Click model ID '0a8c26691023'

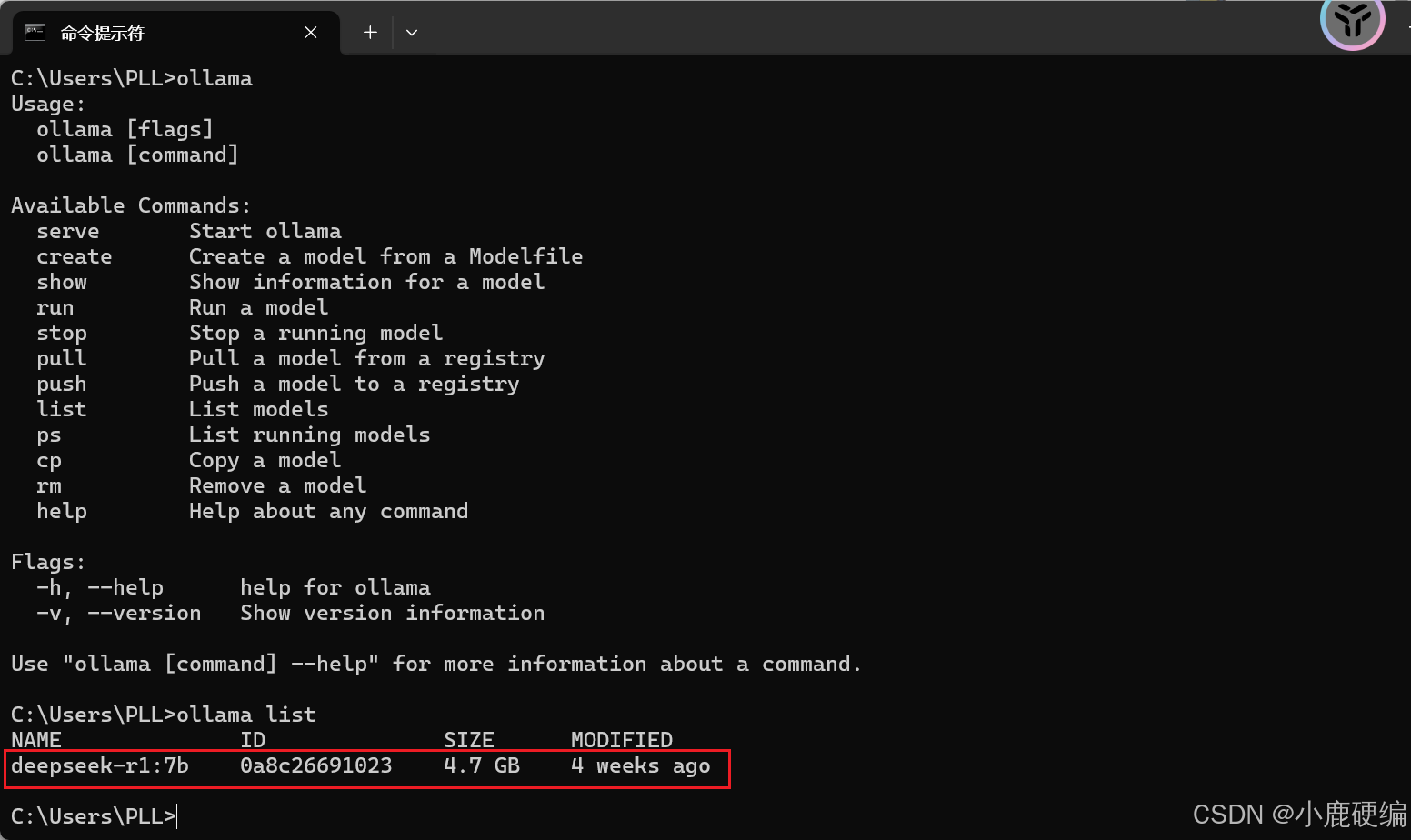316,766
